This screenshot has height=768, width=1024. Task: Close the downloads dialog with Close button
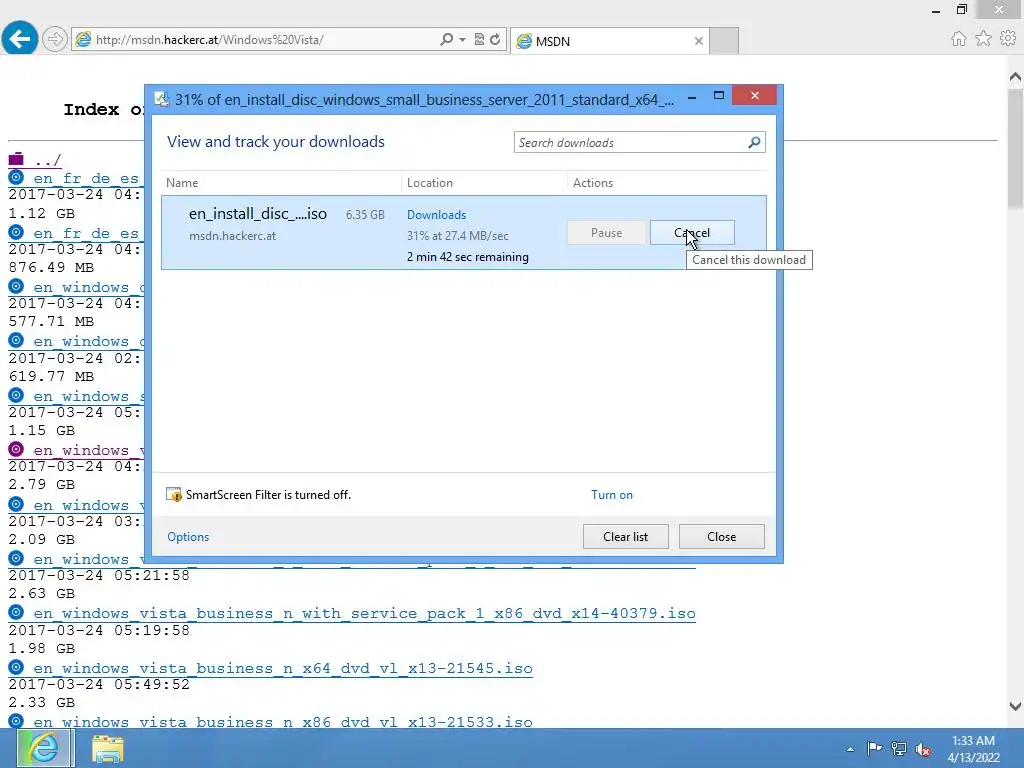(x=722, y=537)
